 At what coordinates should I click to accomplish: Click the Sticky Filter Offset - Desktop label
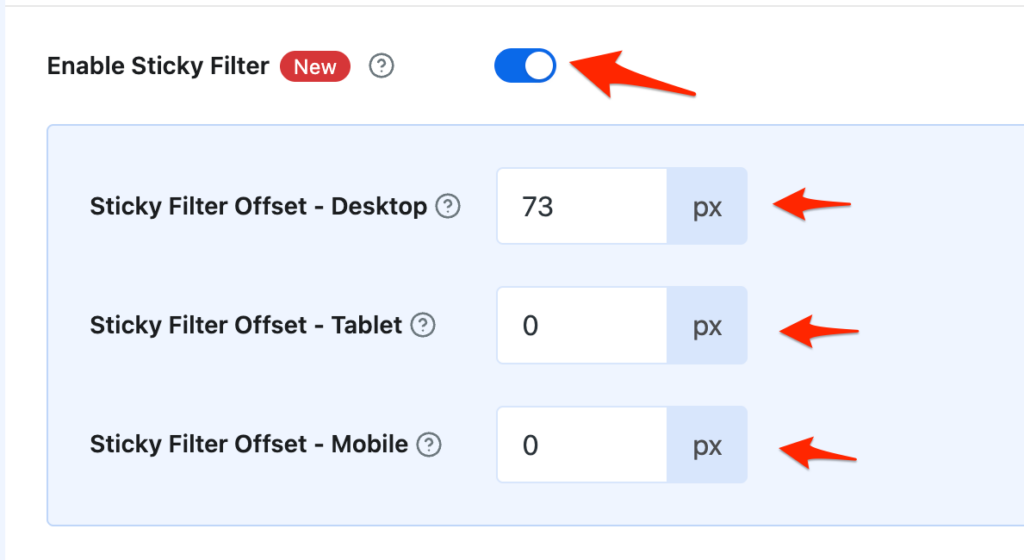[258, 207]
